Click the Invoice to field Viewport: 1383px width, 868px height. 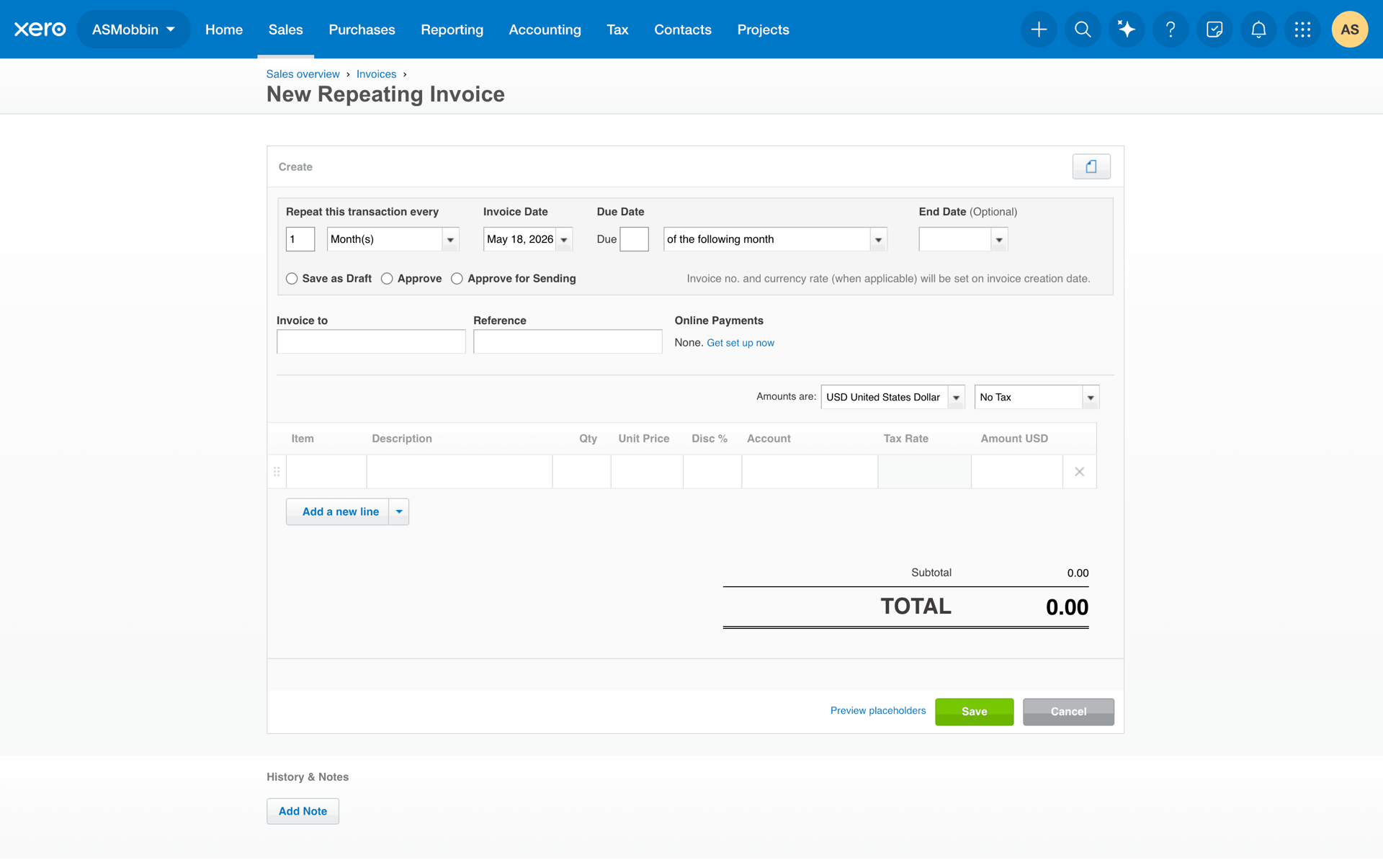[x=371, y=341]
